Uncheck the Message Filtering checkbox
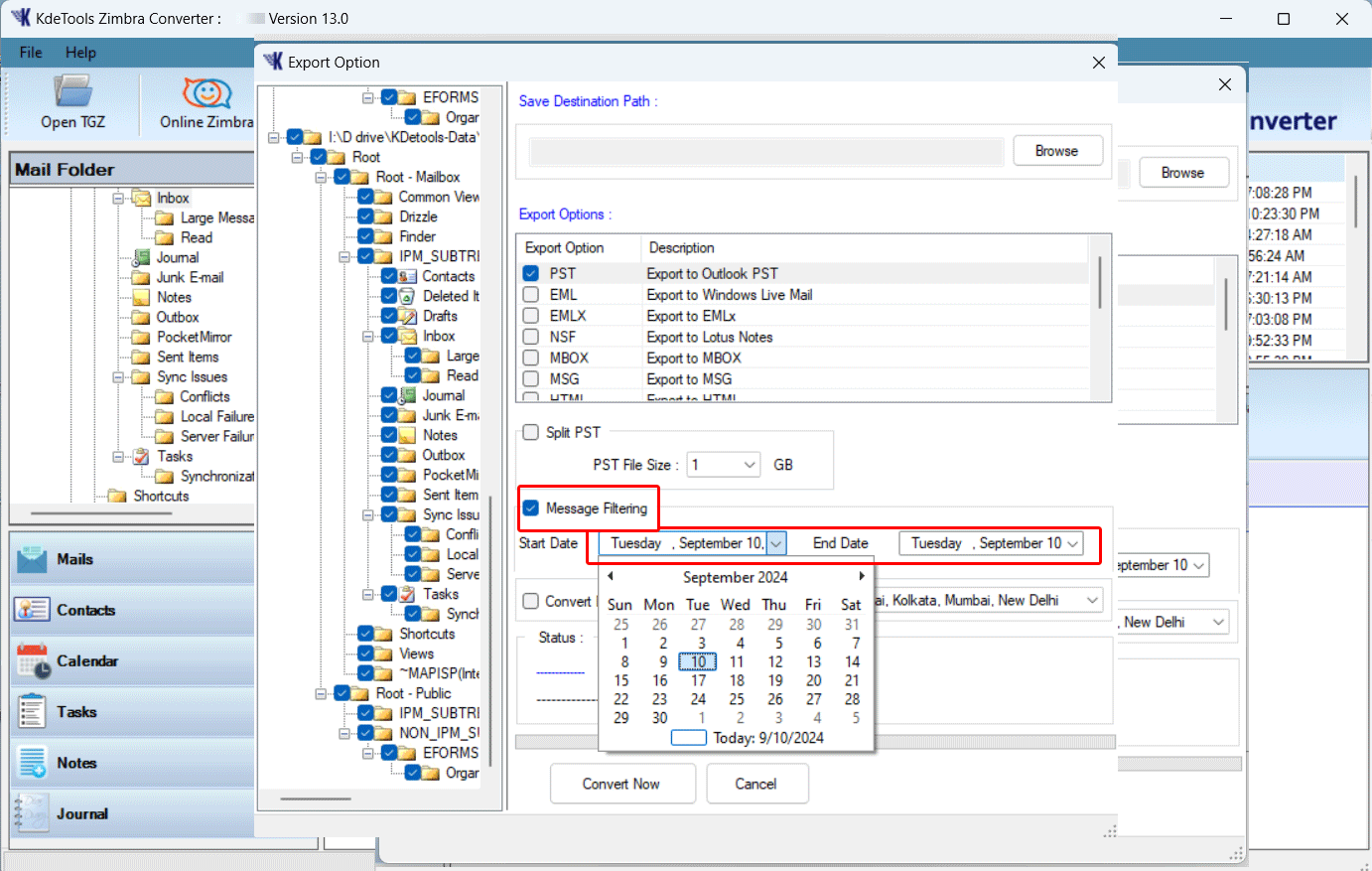The image size is (1372, 871). point(531,508)
